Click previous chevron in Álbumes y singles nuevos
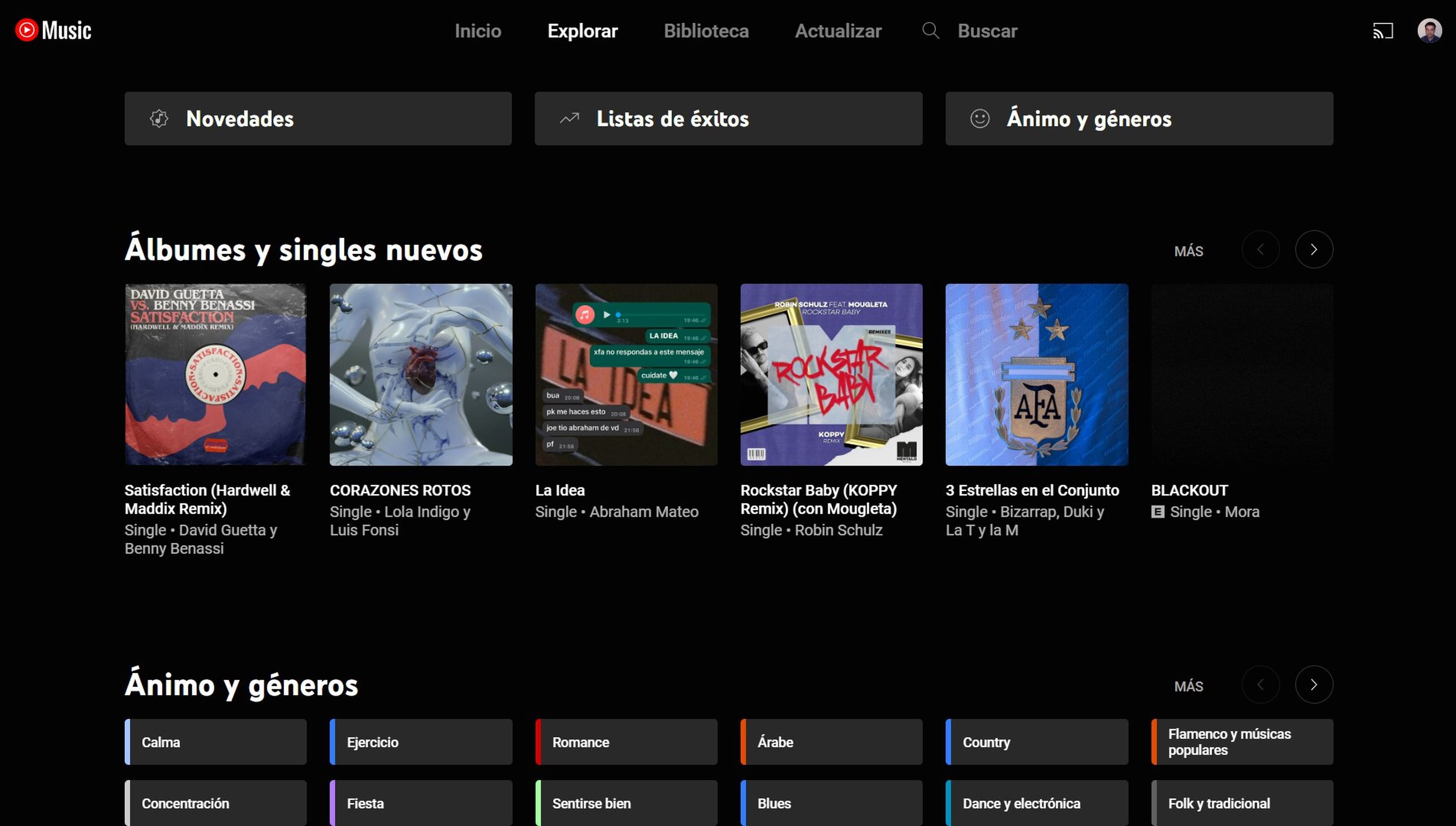The width and height of the screenshot is (1456, 826). [1261, 249]
